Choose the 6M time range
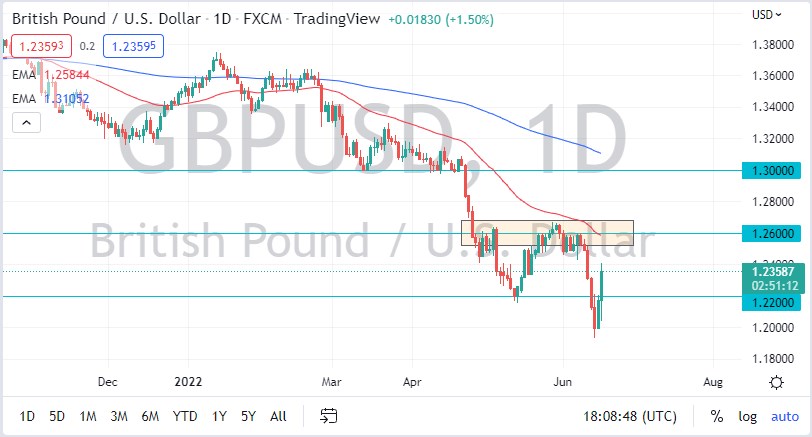This screenshot has height=437, width=812. coord(150,416)
